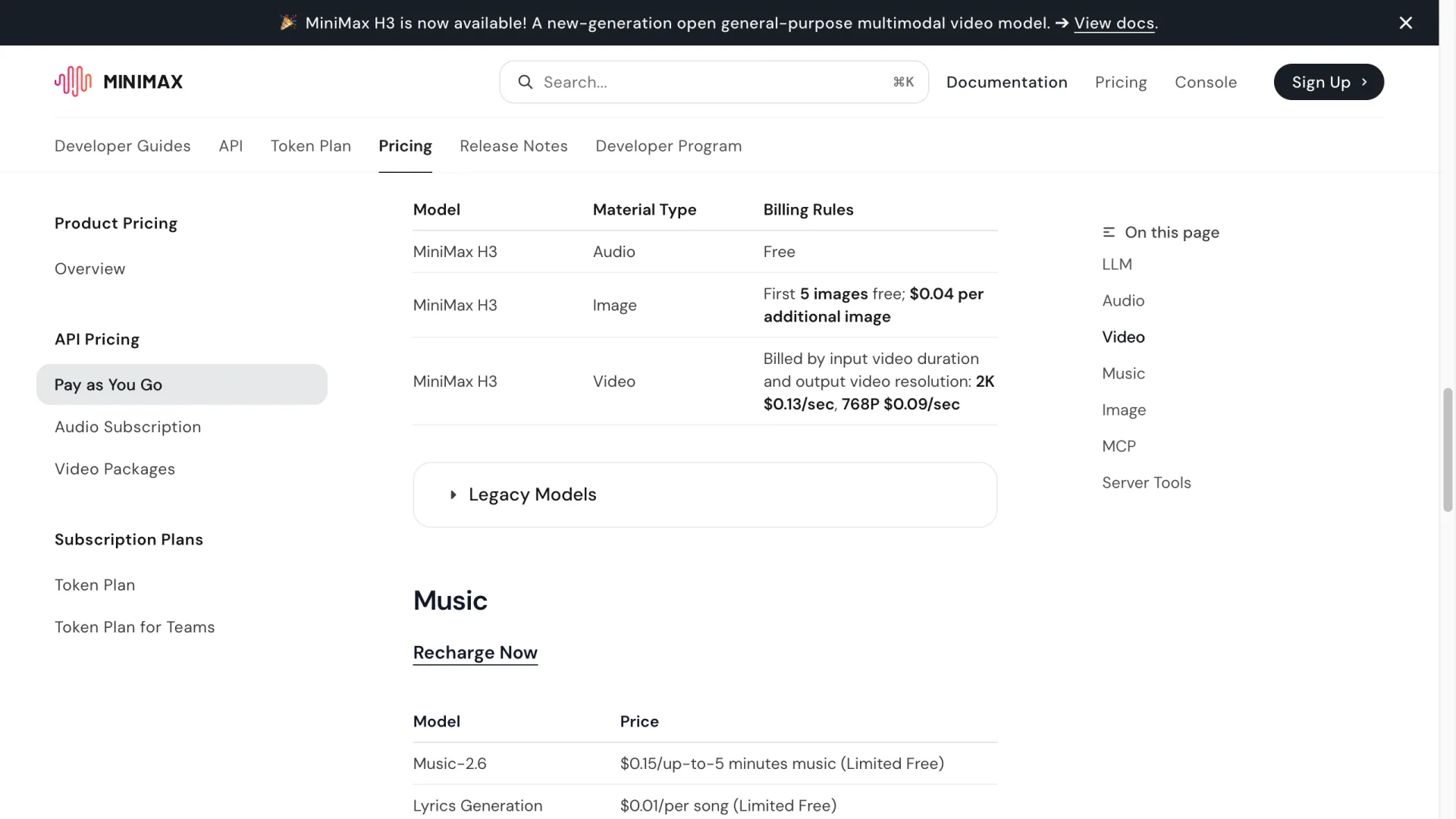The width and height of the screenshot is (1456, 819).
Task: Jump to the Video section anchor
Action: pyautogui.click(x=1123, y=337)
